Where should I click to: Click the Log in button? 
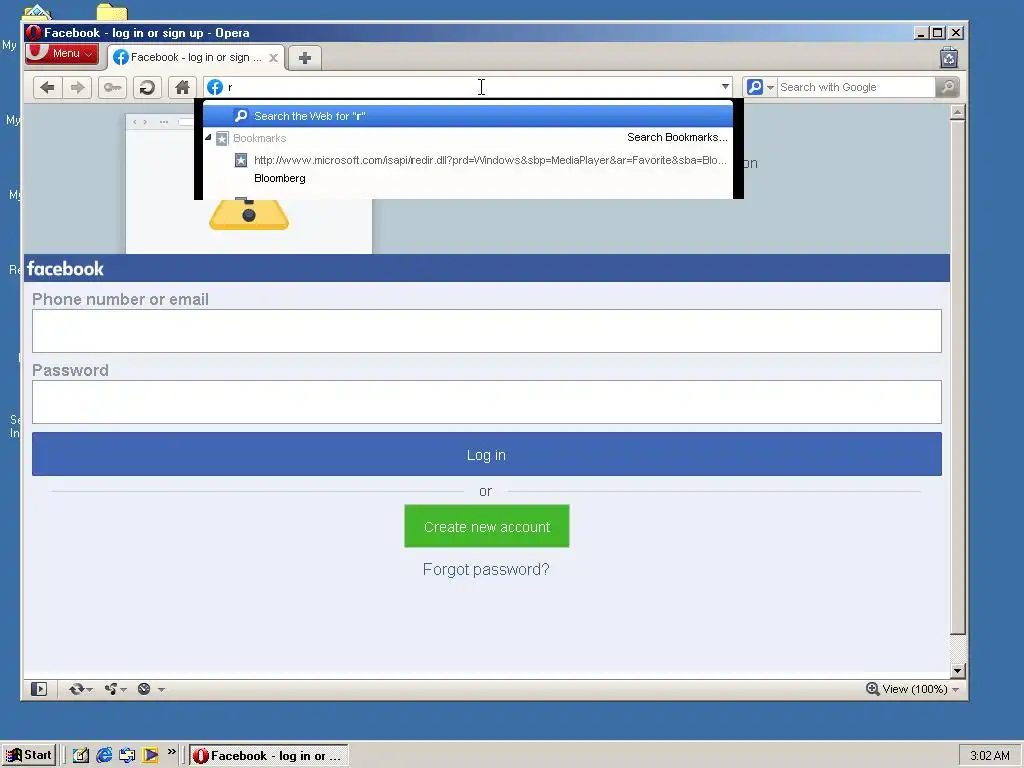(487, 454)
